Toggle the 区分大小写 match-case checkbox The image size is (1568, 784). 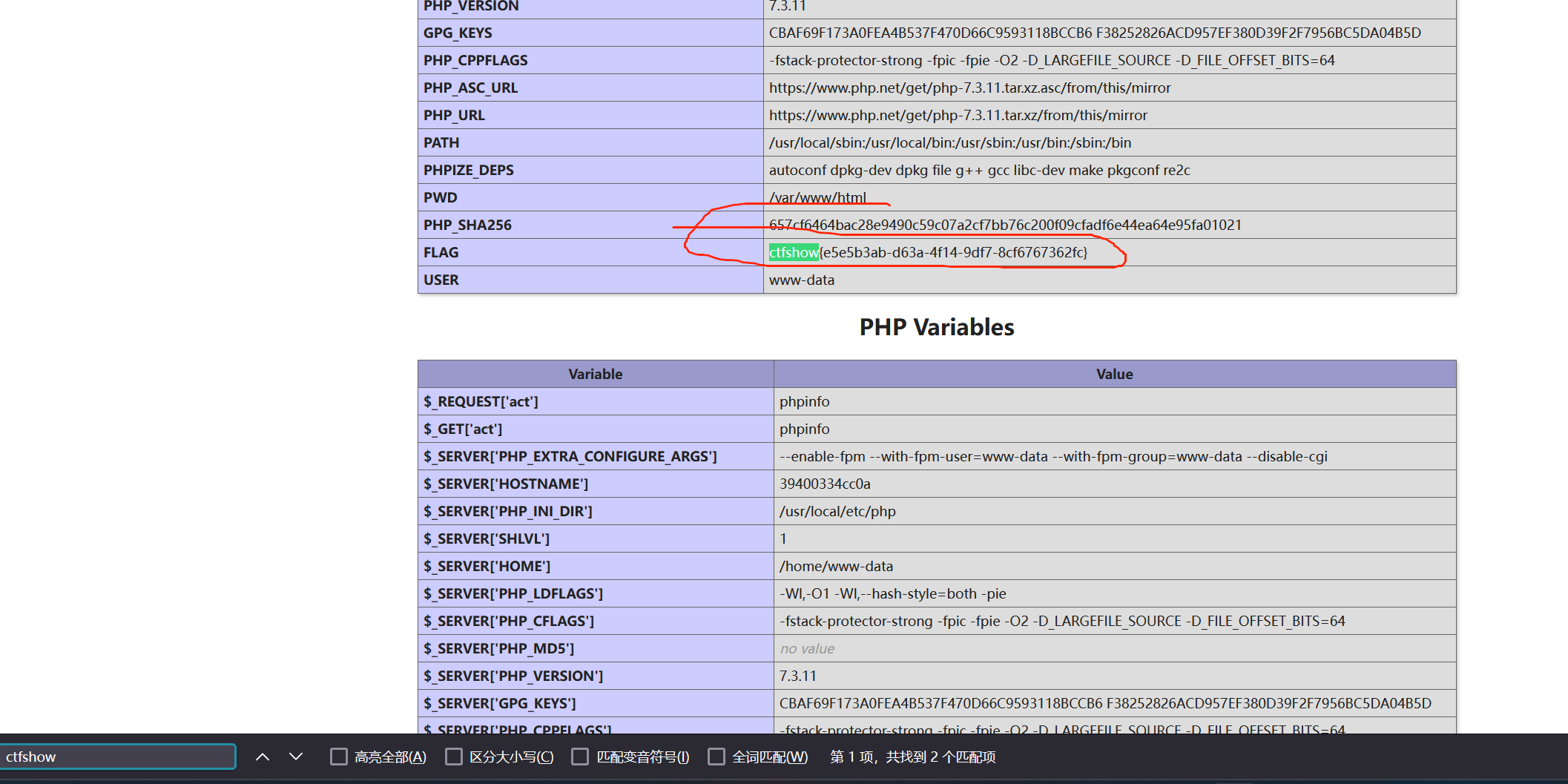tap(454, 757)
